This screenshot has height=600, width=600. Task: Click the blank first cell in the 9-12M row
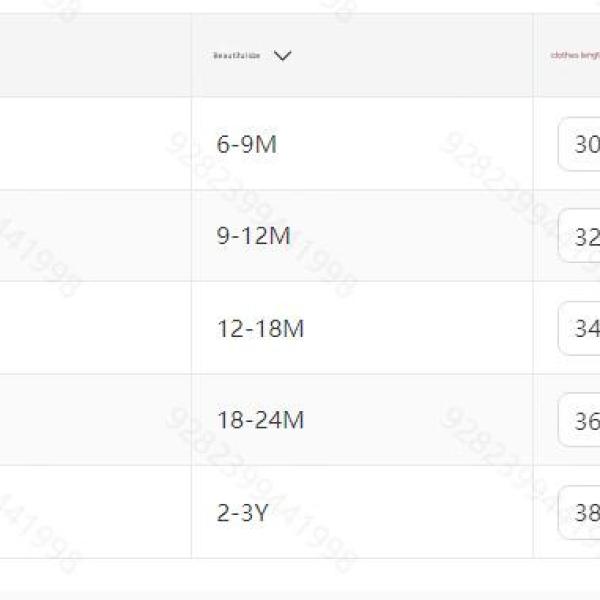point(95,237)
